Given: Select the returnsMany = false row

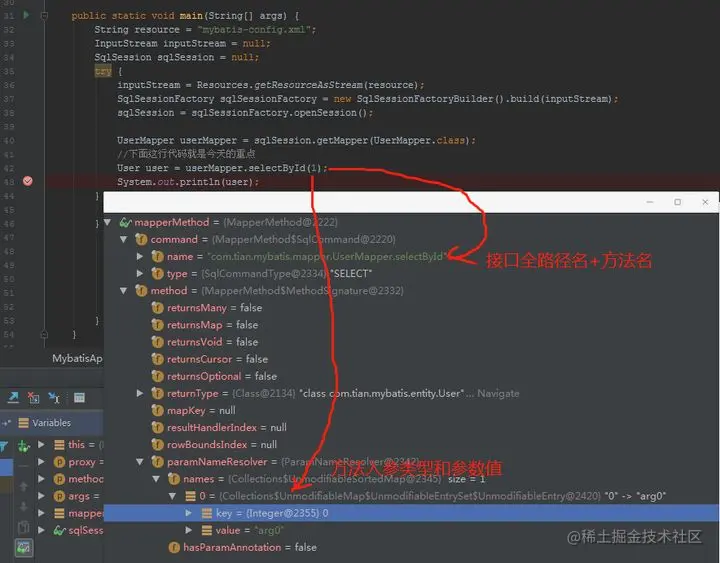Looking at the screenshot, I should tap(411, 308).
